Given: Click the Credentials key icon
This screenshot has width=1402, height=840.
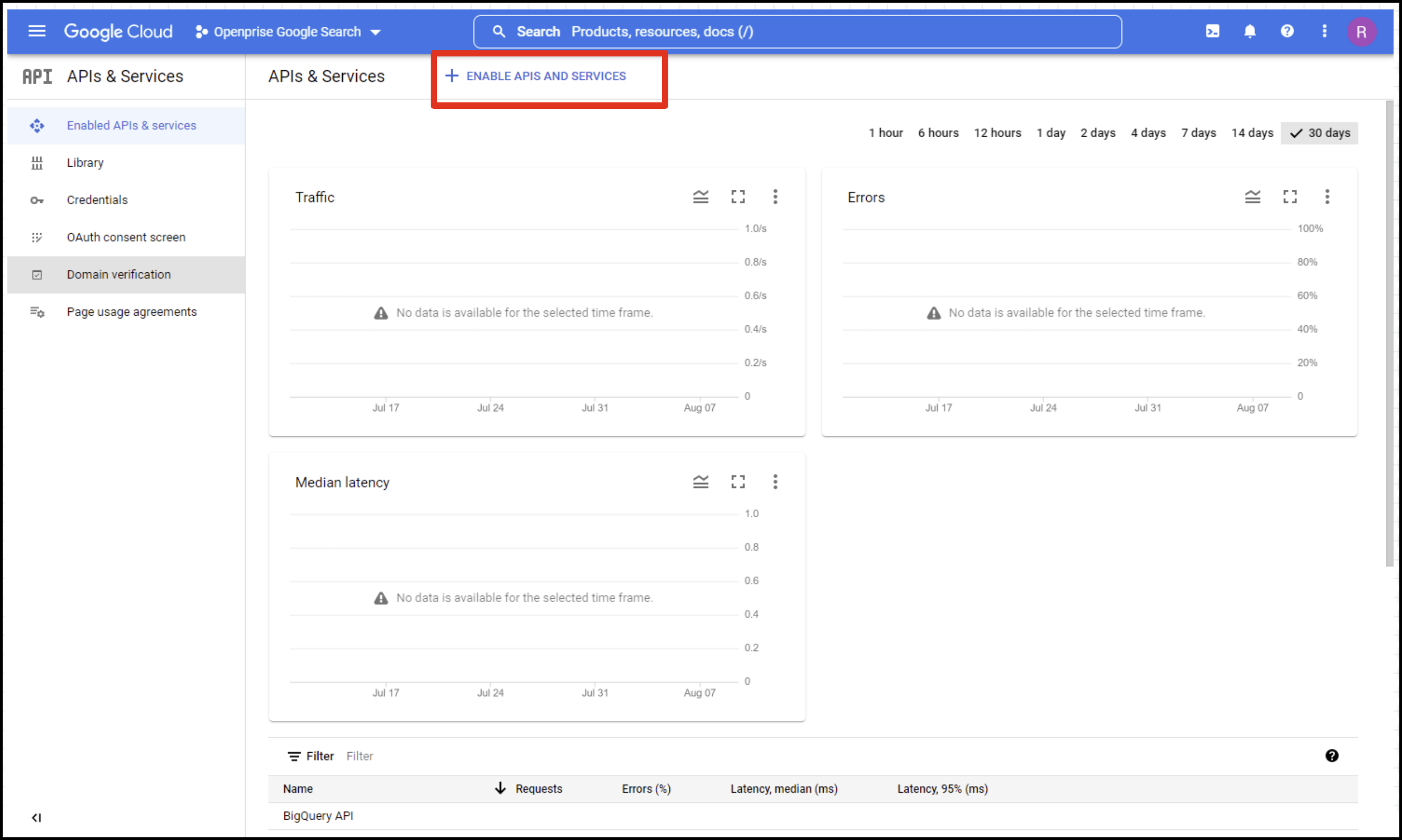Looking at the screenshot, I should pyautogui.click(x=37, y=200).
